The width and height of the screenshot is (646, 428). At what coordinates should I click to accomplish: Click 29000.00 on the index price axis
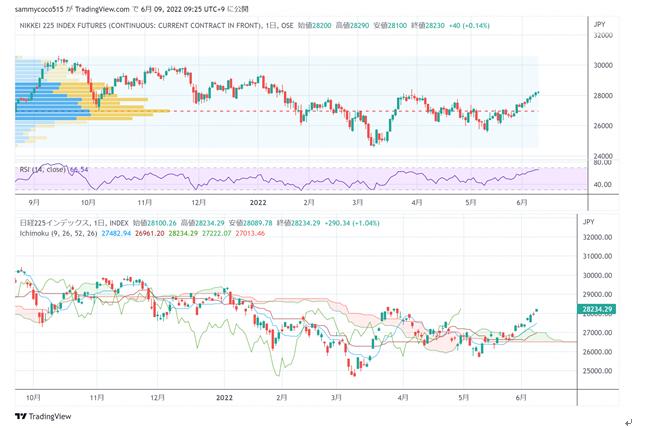[597, 295]
